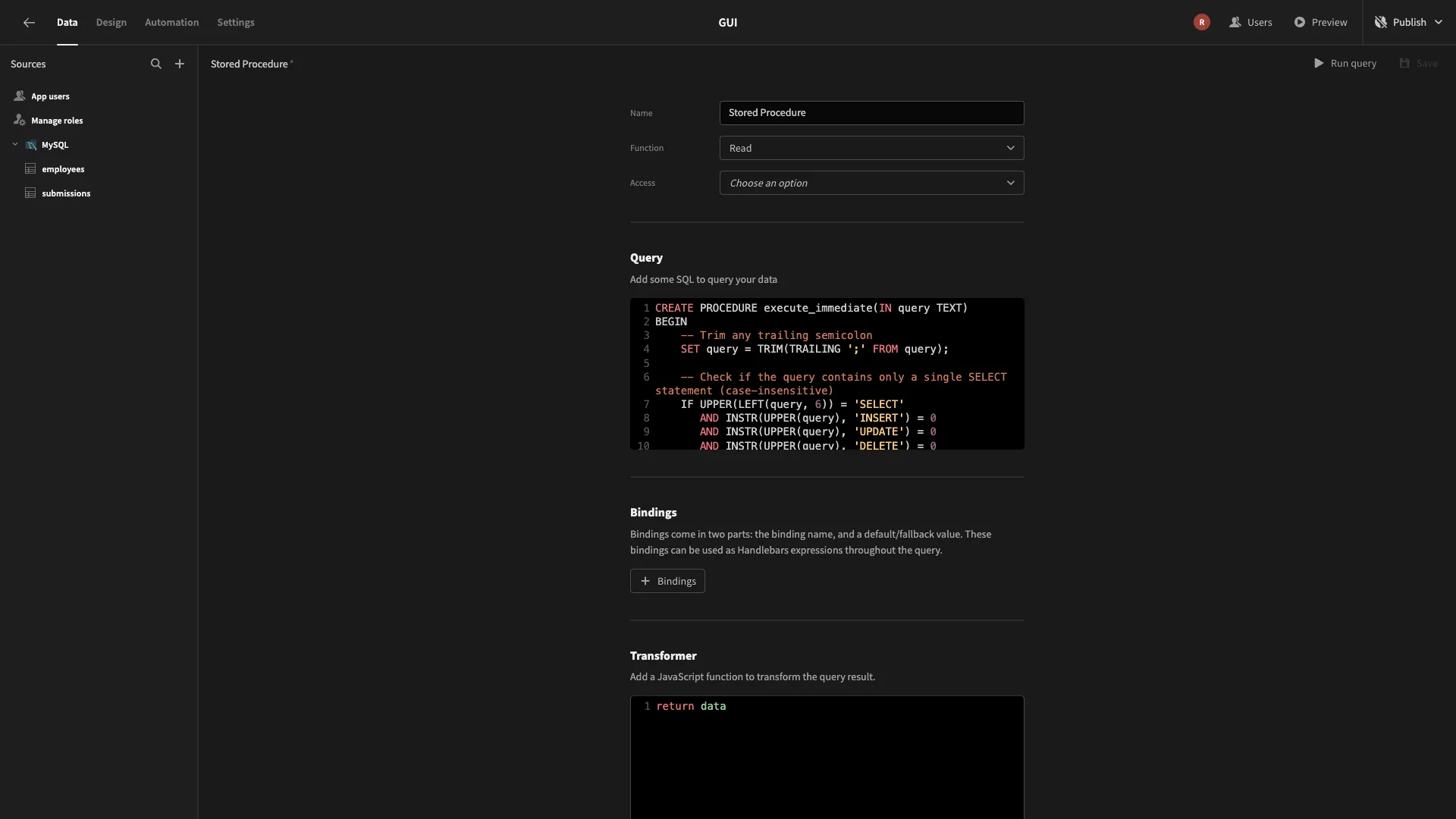
Task: Click the Manage roles icon
Action: tap(20, 121)
